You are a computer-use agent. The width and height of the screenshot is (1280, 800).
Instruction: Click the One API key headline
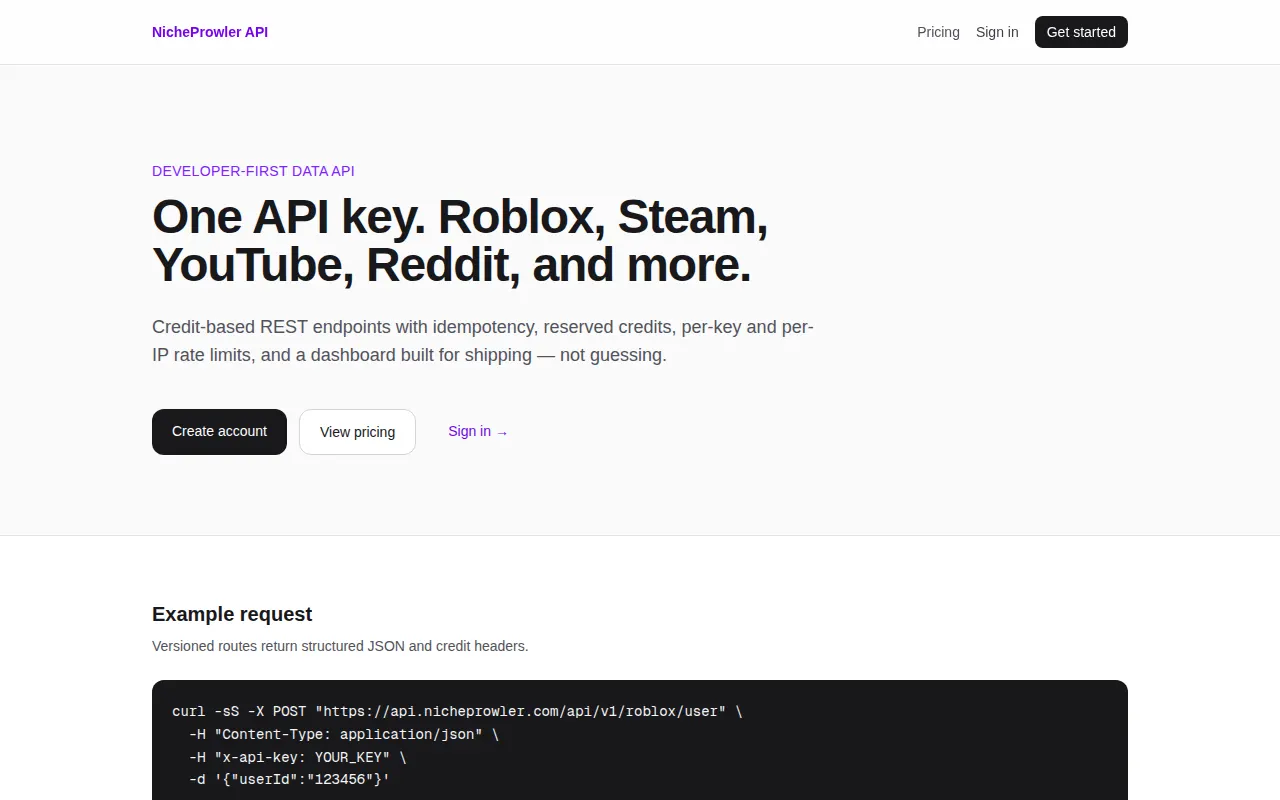[460, 241]
